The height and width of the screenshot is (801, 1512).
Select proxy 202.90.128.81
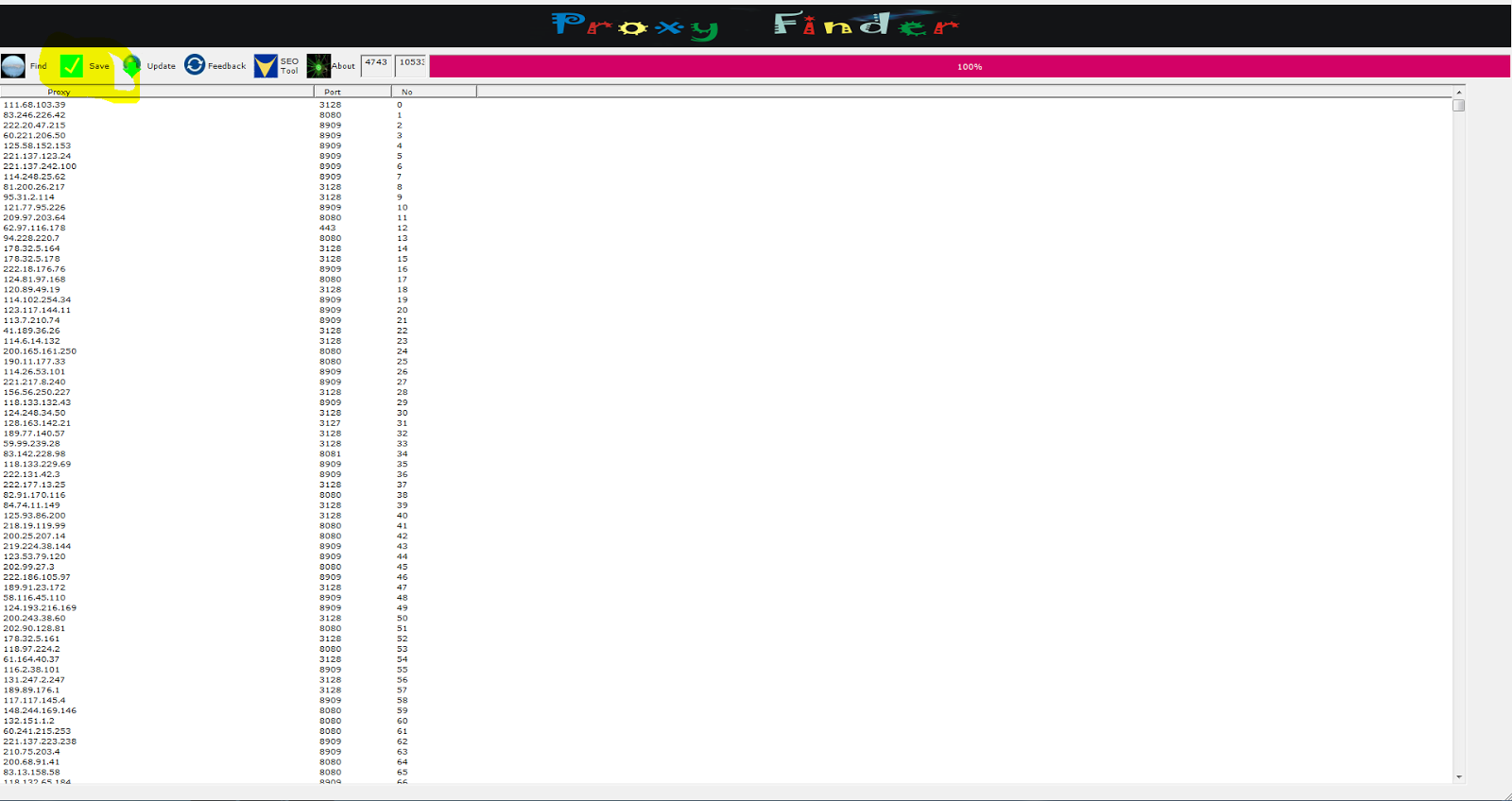click(x=34, y=629)
